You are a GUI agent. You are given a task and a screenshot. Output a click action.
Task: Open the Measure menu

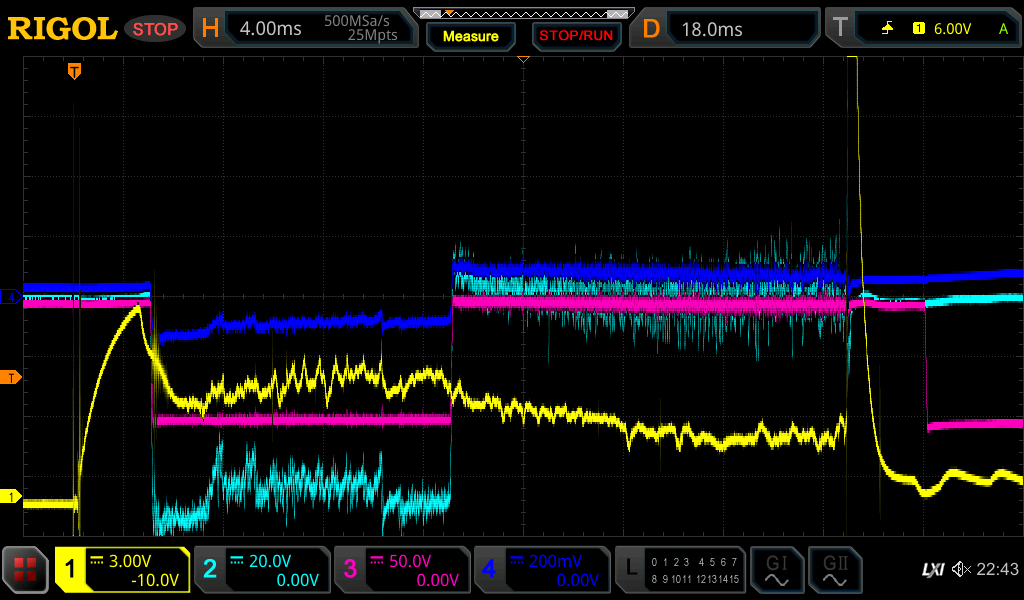[x=470, y=36]
